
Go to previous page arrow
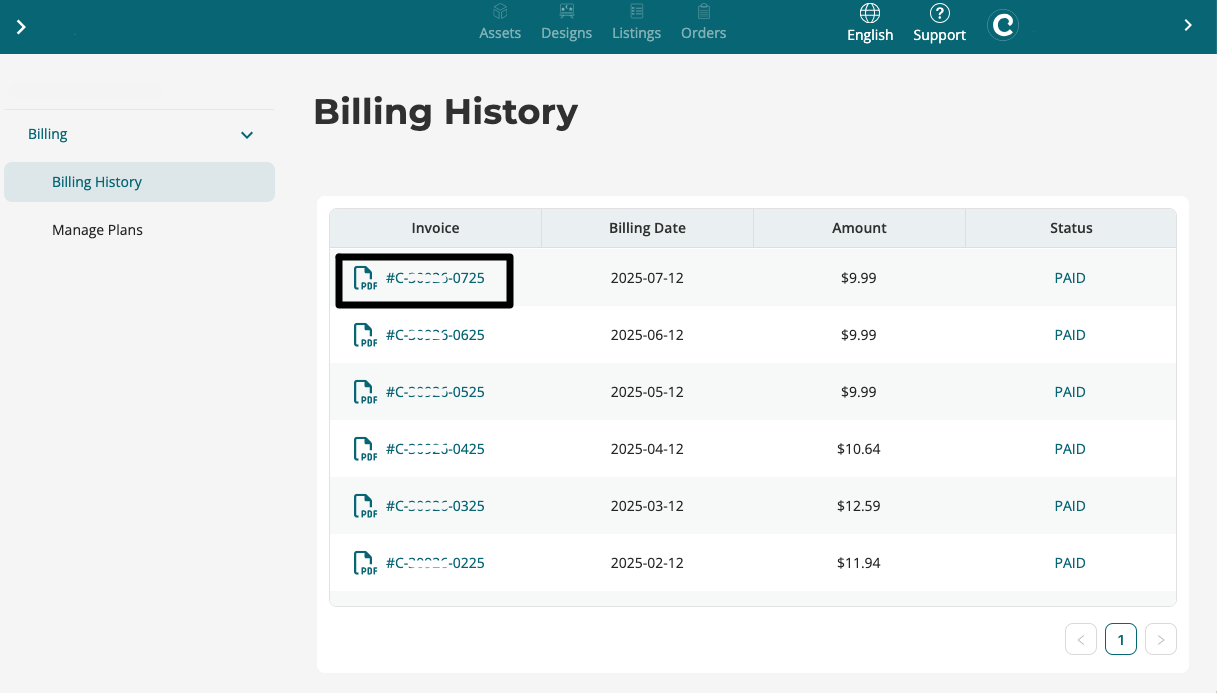(x=1081, y=639)
